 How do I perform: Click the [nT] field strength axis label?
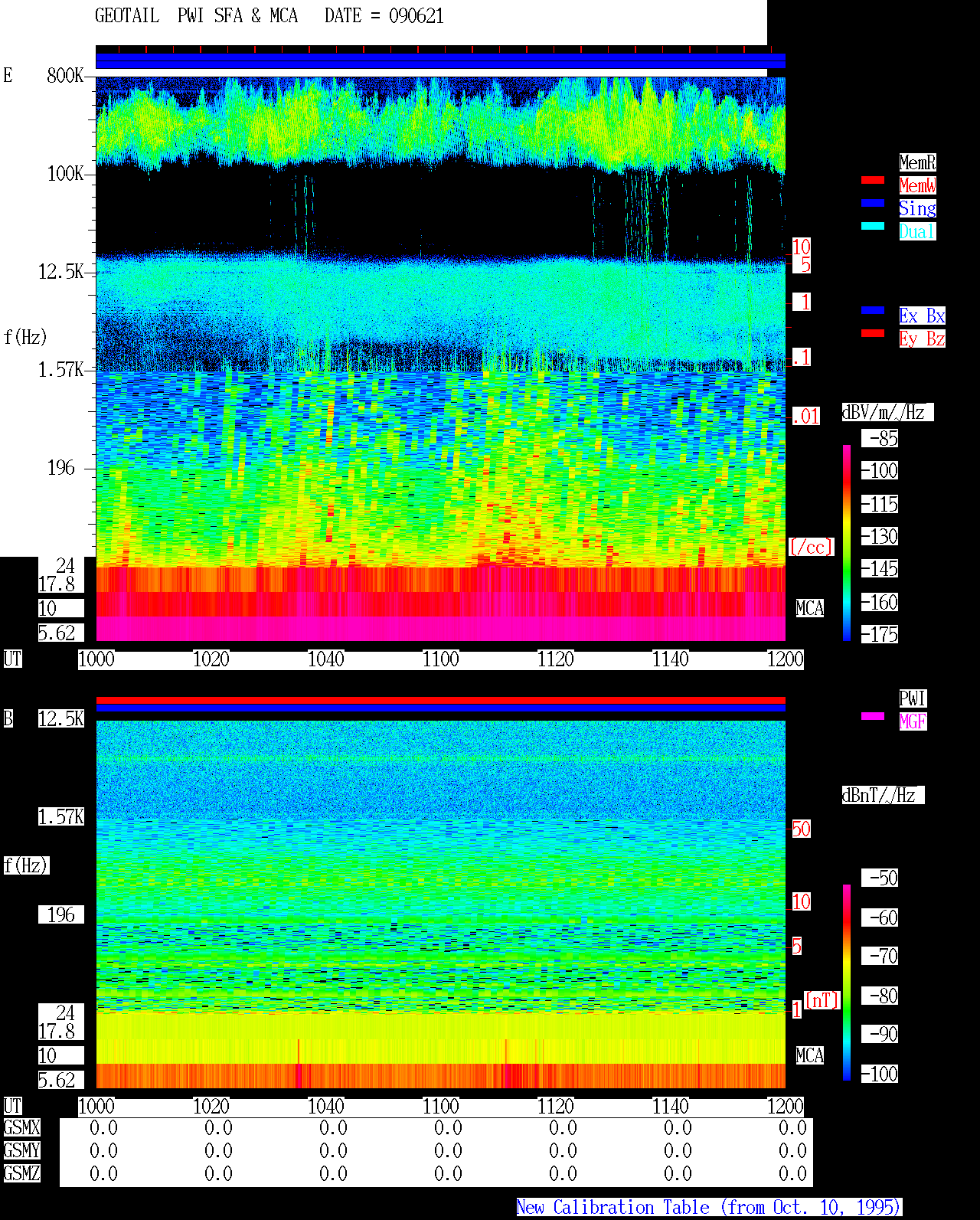[822, 1000]
